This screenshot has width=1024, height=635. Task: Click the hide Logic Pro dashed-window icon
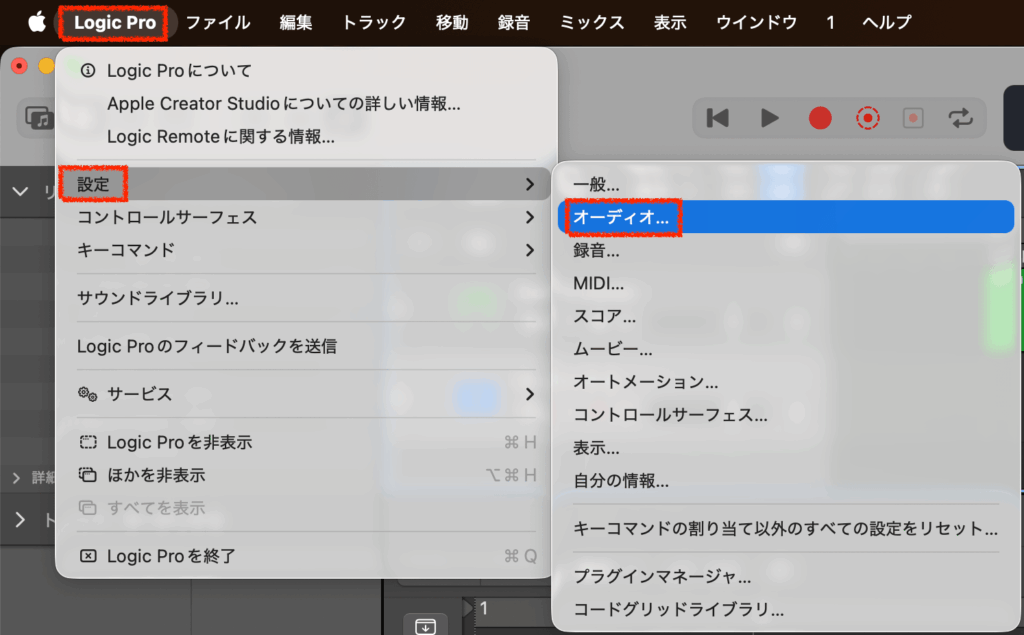88,442
